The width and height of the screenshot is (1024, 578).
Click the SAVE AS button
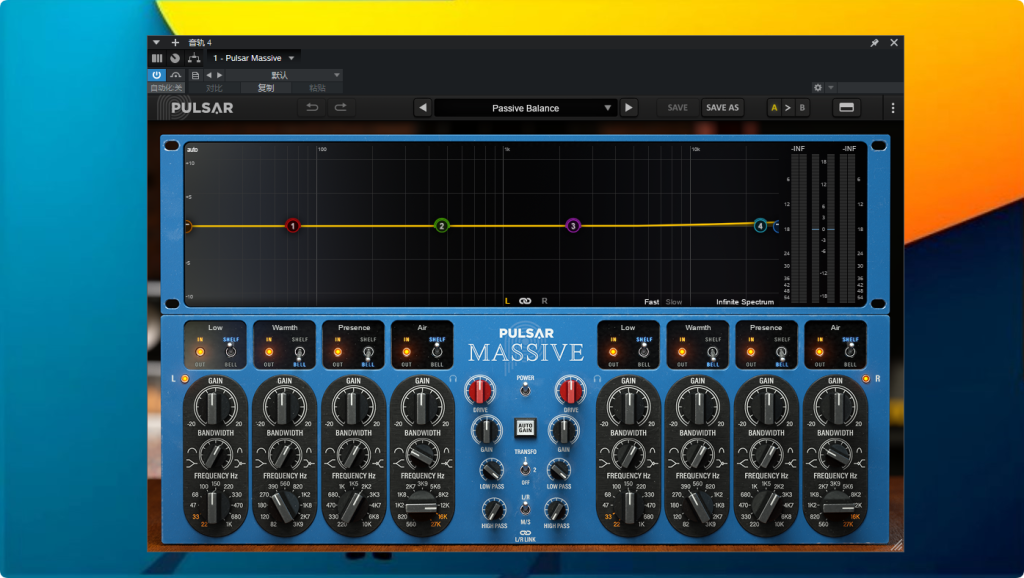pyautogui.click(x=722, y=108)
